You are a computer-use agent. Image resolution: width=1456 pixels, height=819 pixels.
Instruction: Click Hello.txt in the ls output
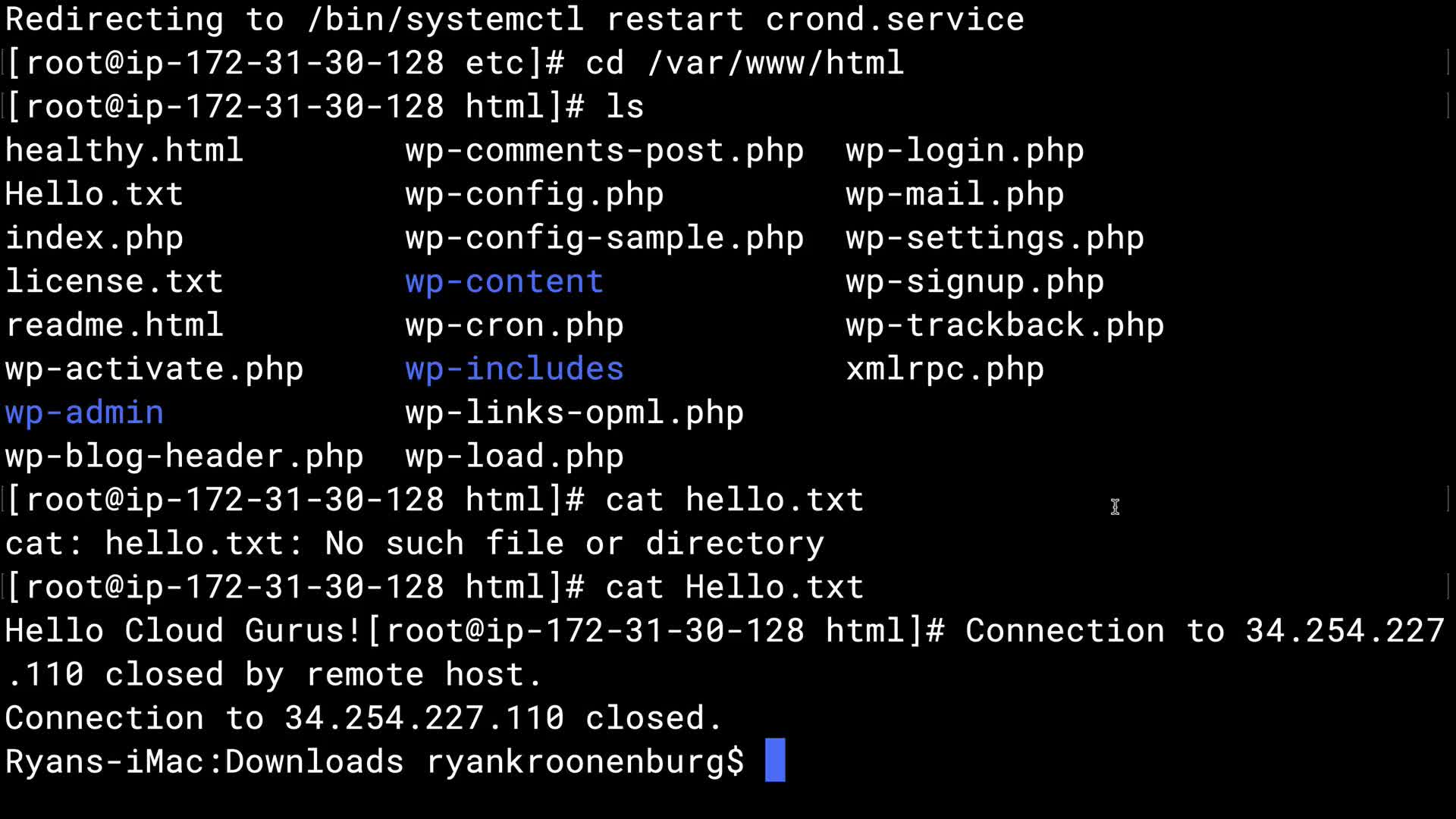tap(94, 195)
